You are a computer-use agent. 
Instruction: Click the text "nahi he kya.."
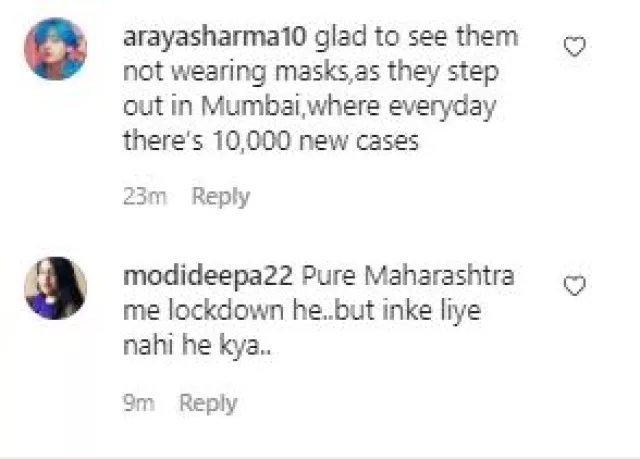(x=197, y=346)
